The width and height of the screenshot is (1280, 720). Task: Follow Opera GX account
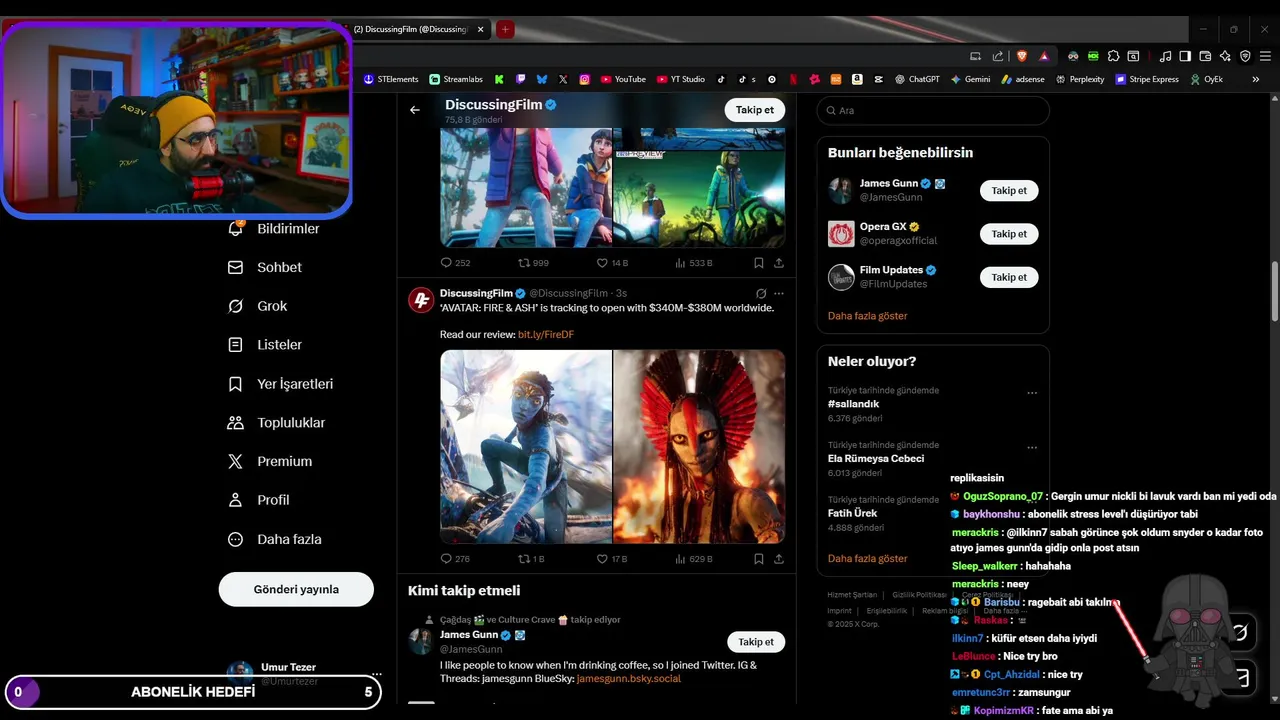(x=1009, y=234)
